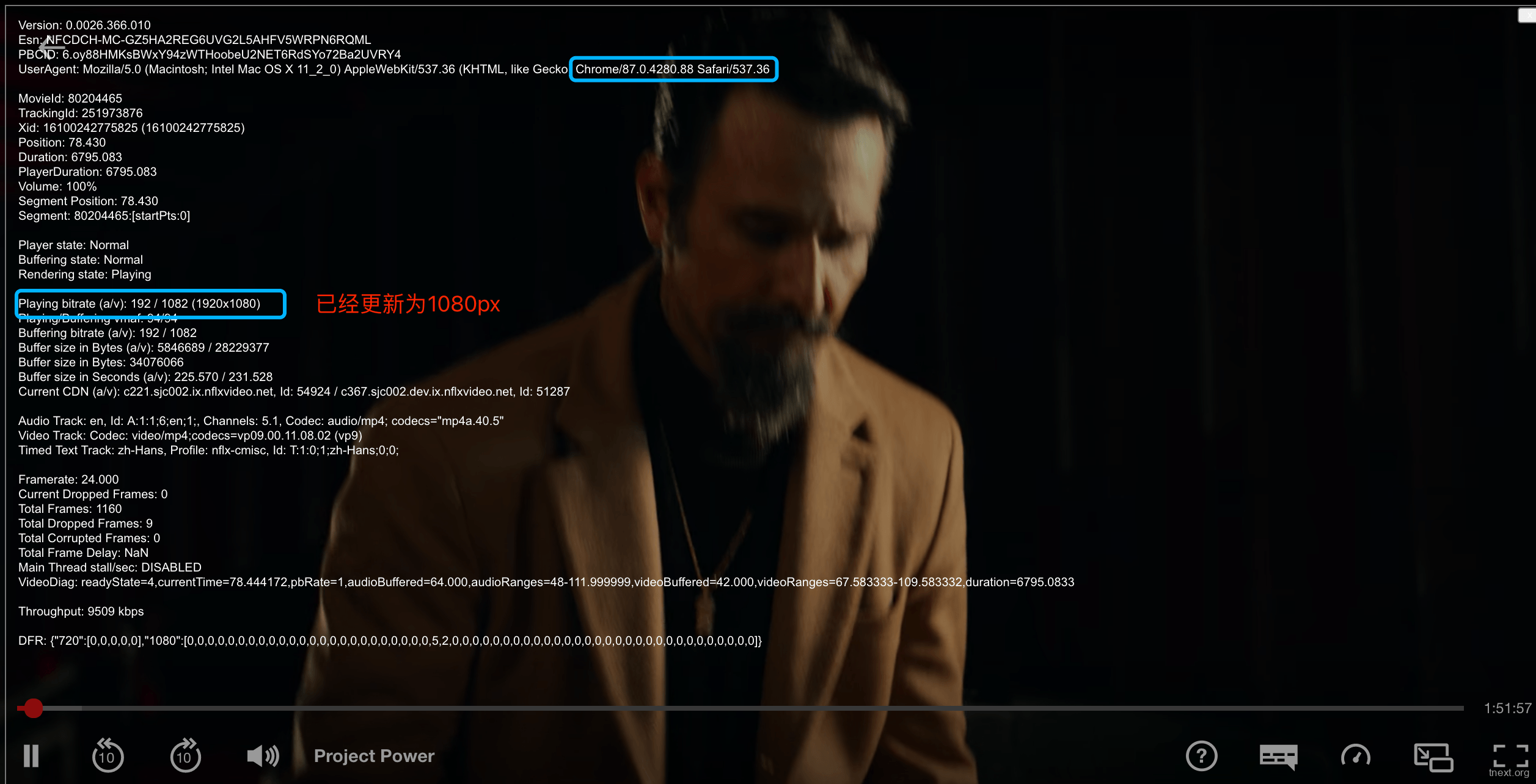
Task: Click Buffering state: Normal text
Action: point(81,260)
